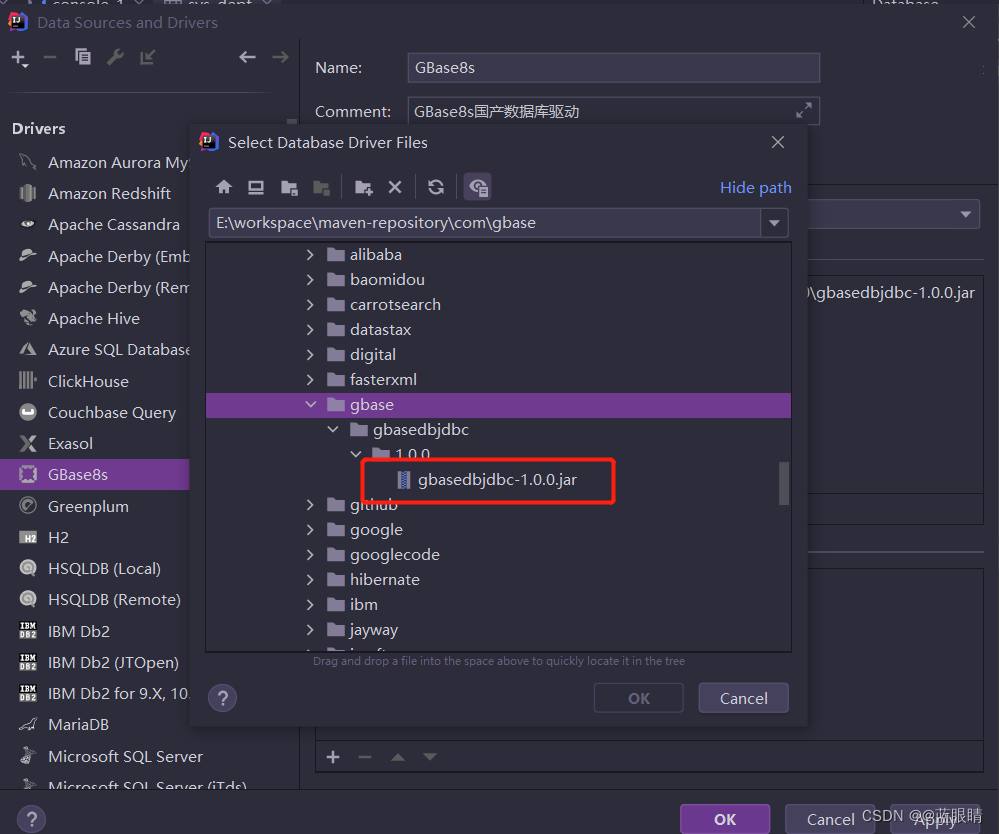Click the path input field
999x834 pixels.
[x=485, y=223]
